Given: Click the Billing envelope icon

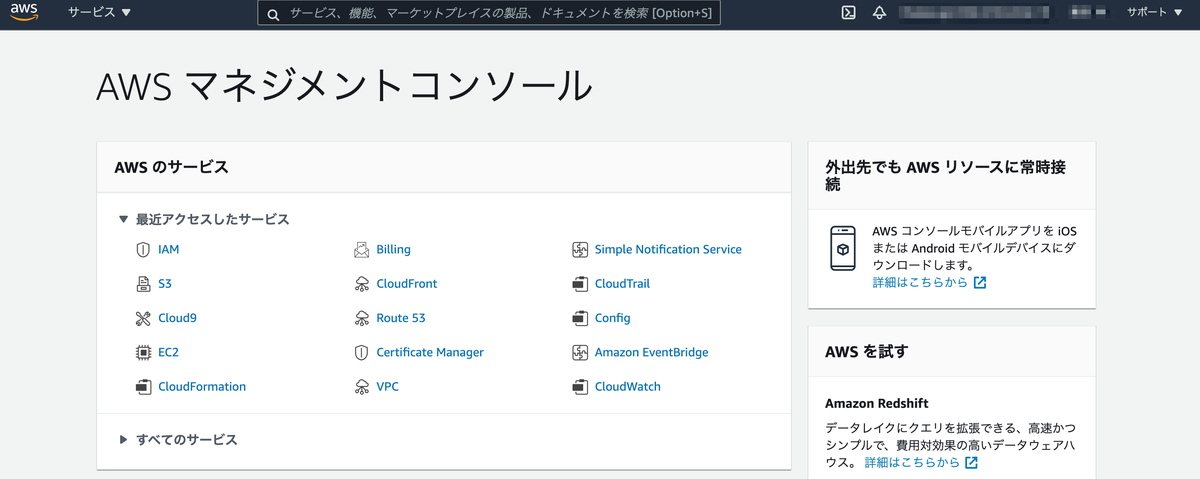Looking at the screenshot, I should click(x=361, y=249).
